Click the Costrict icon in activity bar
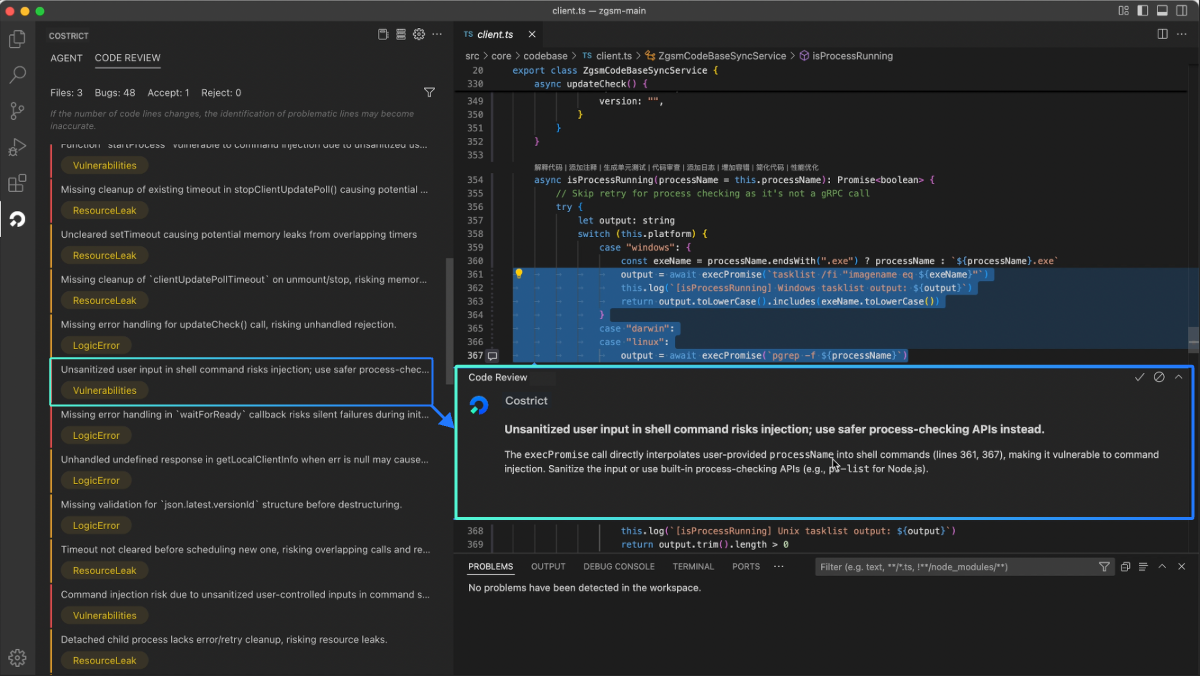 tap(17, 219)
